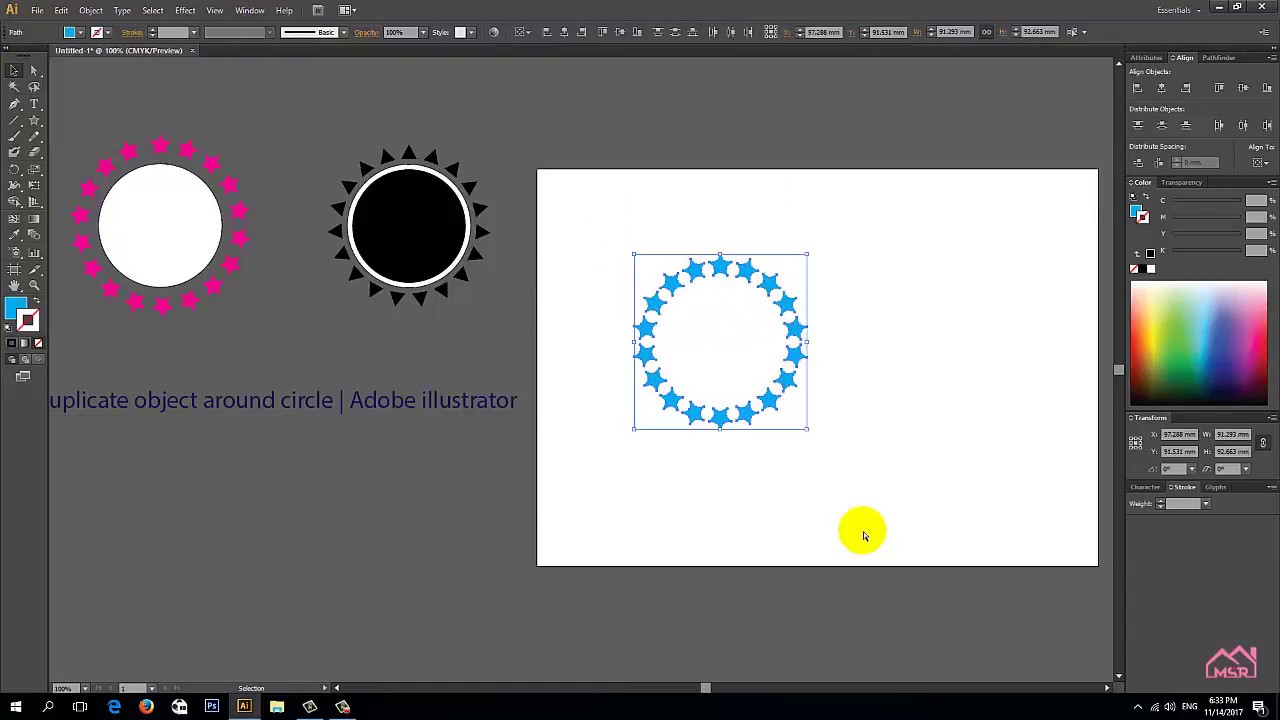Switch to the Transparency tab

tap(1181, 182)
